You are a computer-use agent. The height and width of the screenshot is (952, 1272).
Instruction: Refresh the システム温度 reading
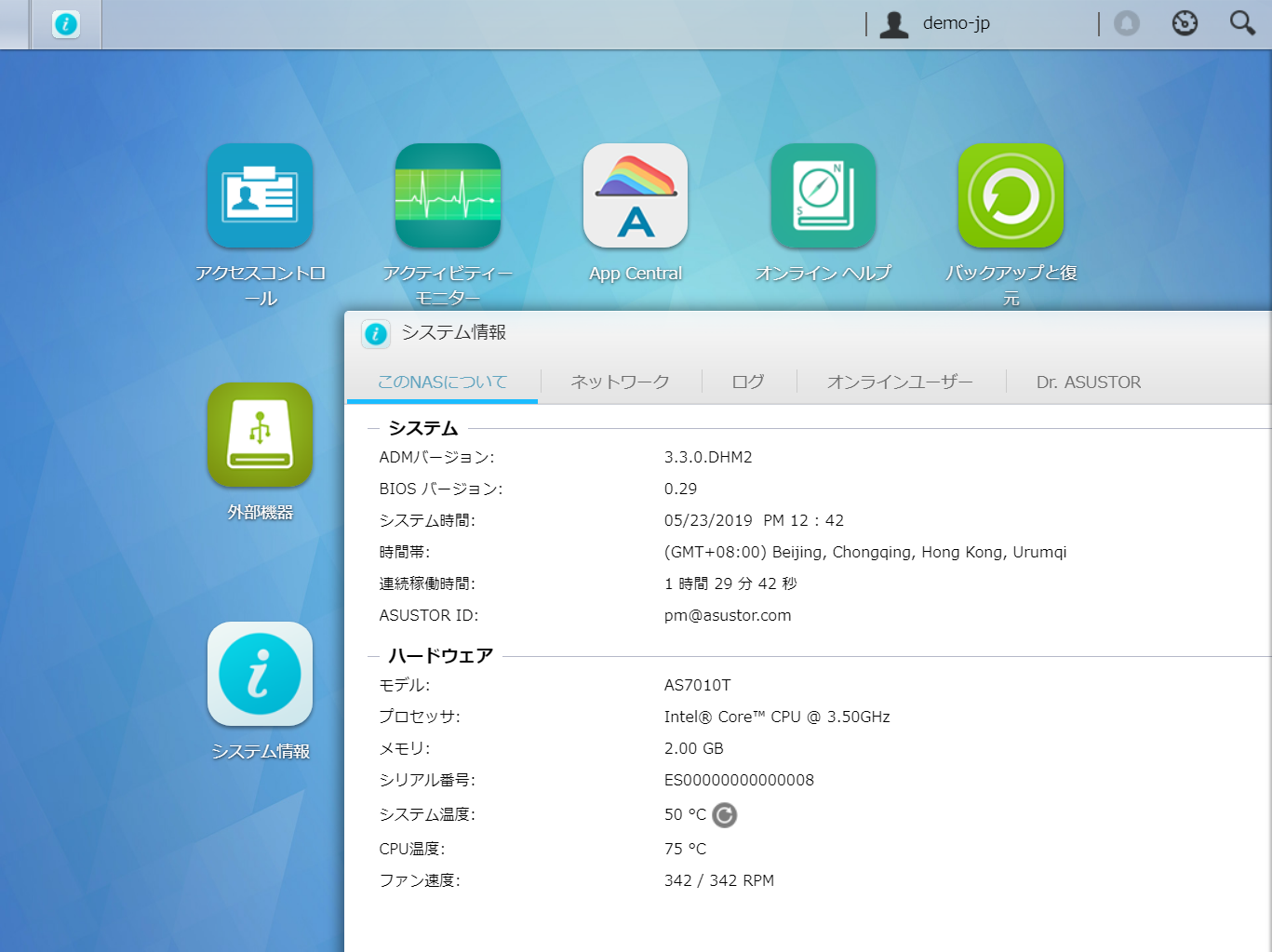(724, 814)
